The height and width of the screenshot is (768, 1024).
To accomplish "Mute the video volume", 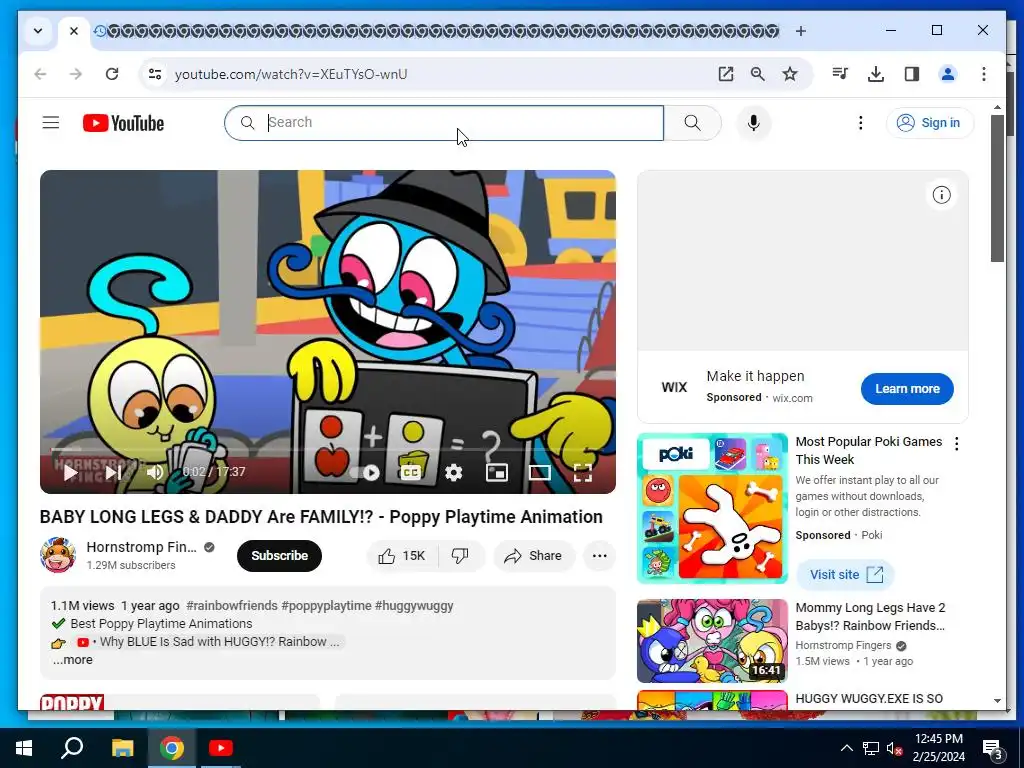I will pos(155,472).
